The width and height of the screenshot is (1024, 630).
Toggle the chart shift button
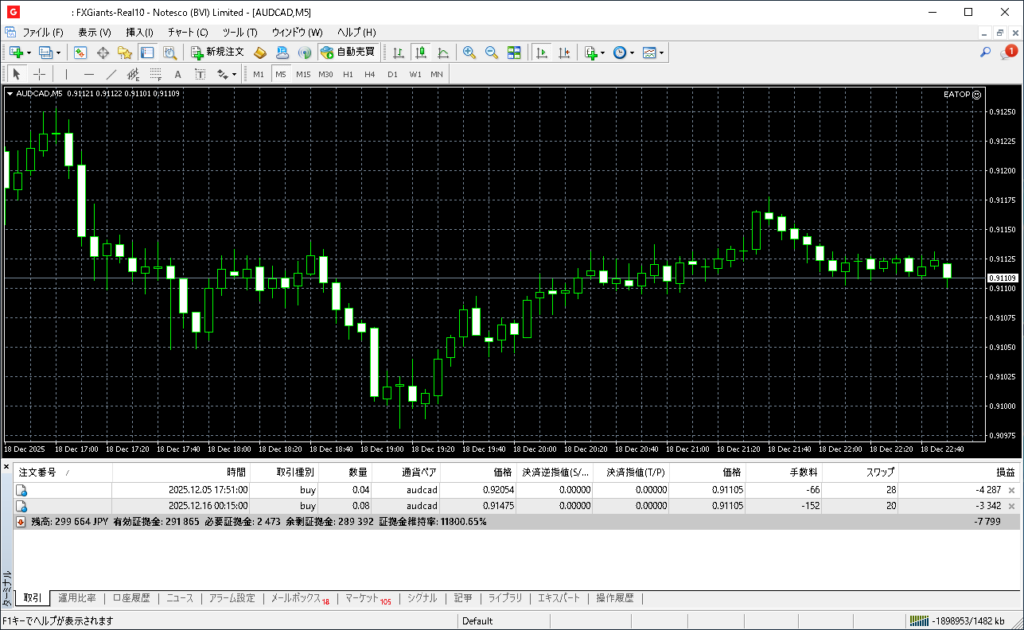pos(564,52)
